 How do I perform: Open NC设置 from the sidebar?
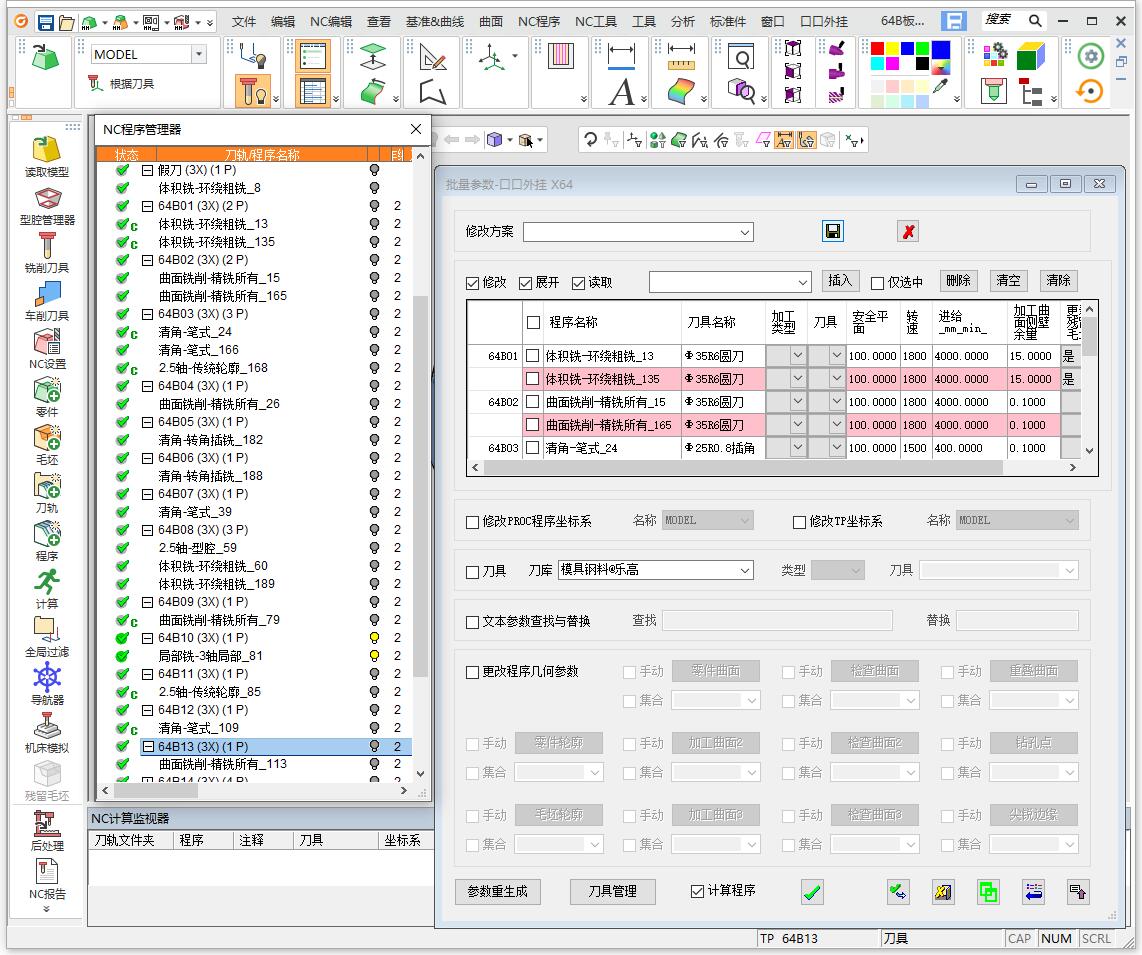coord(47,343)
